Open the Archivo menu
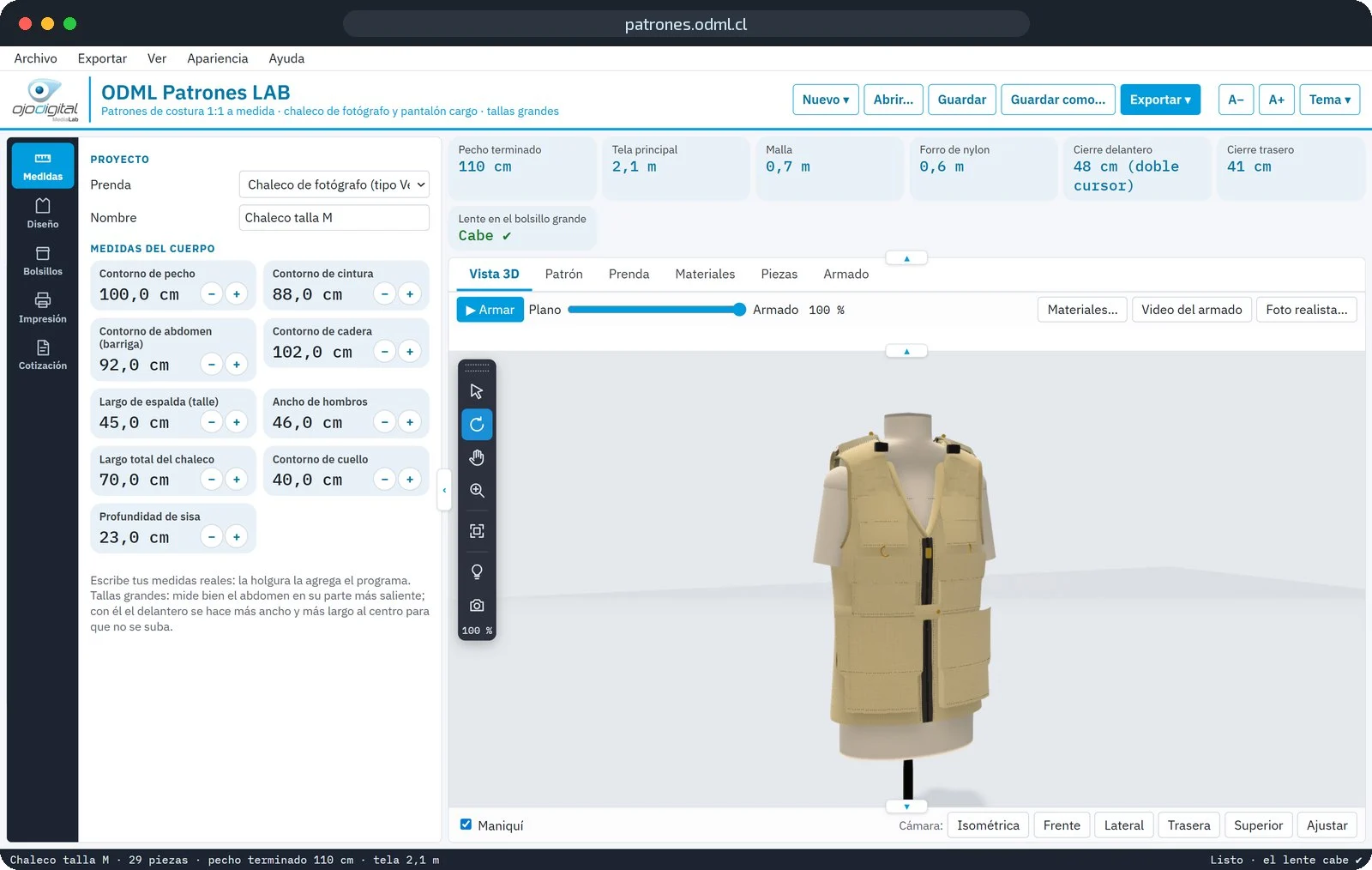 36,58
